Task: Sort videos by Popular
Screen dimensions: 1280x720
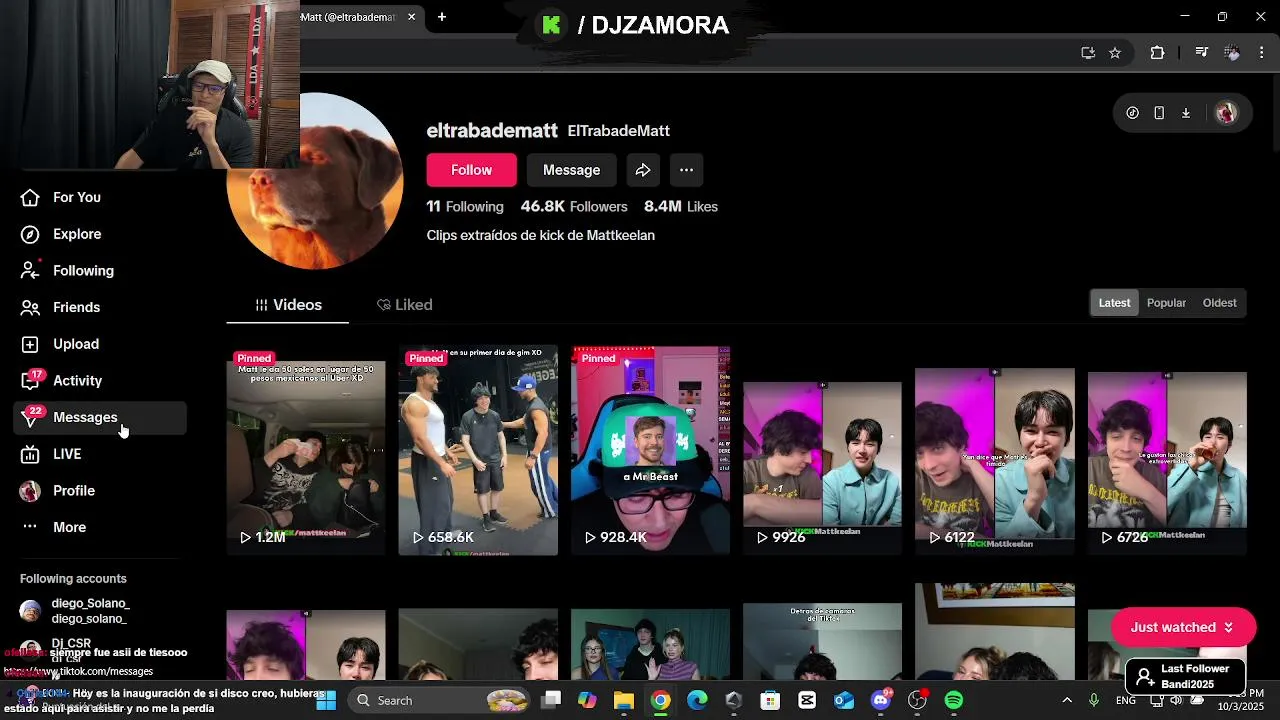Action: [1166, 303]
